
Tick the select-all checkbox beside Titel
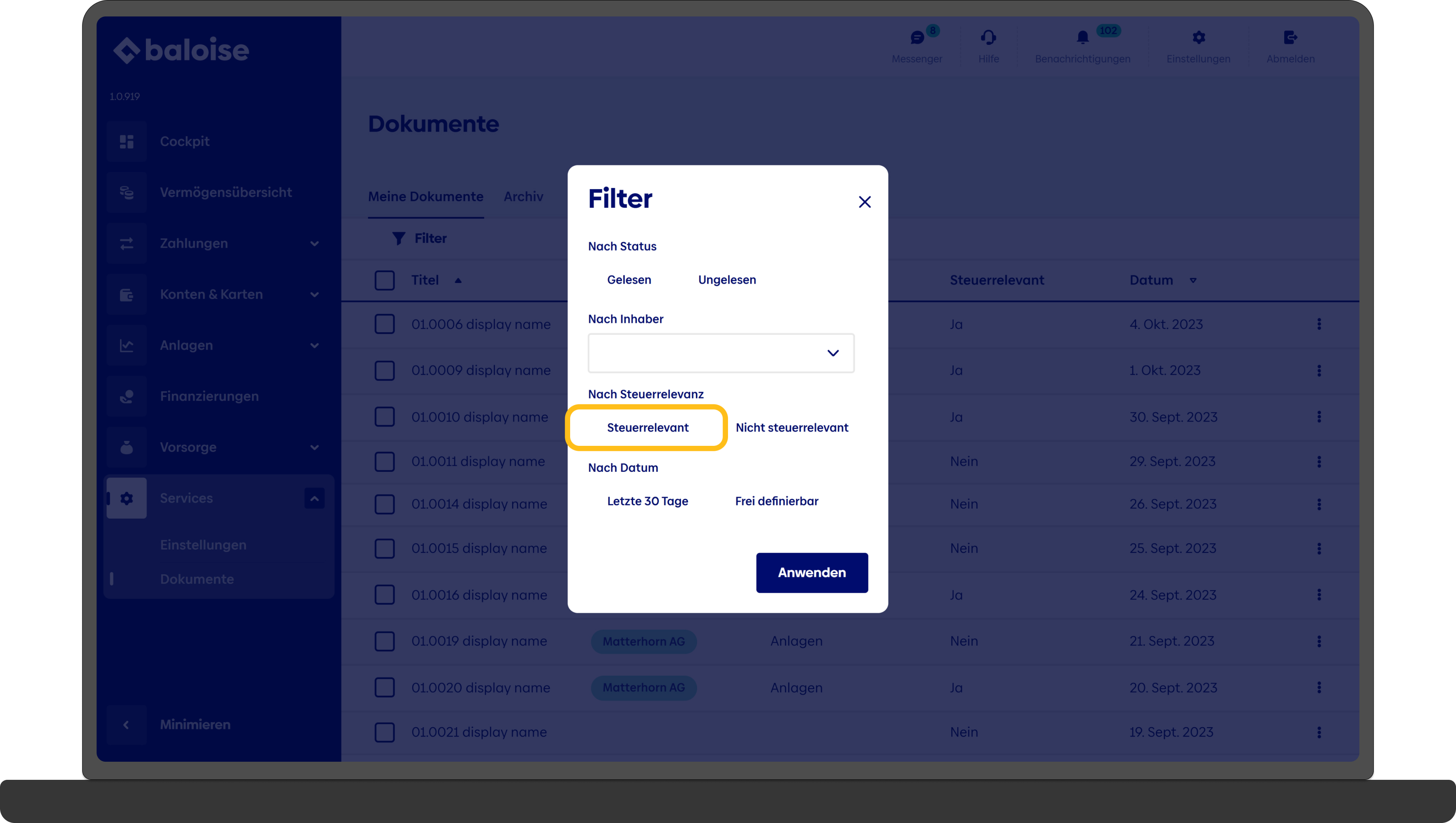click(384, 280)
